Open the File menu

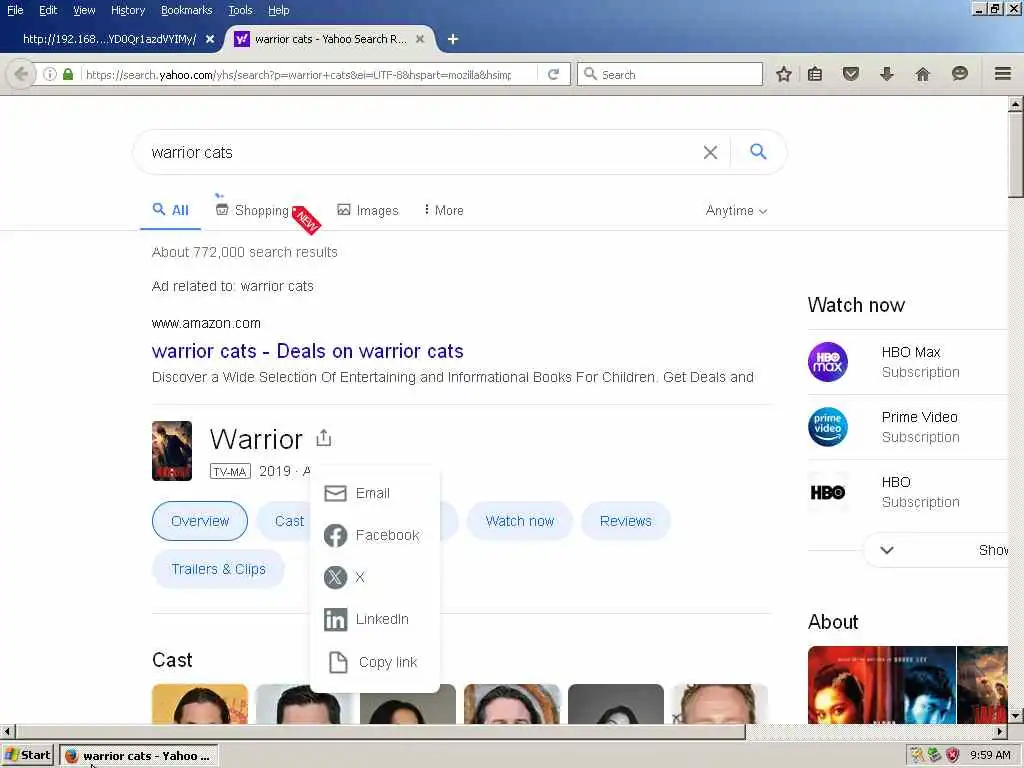pyautogui.click(x=15, y=10)
